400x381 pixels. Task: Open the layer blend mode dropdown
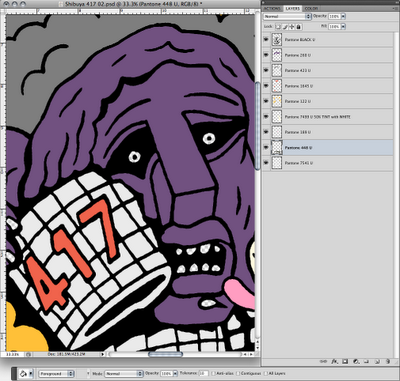(287, 16)
